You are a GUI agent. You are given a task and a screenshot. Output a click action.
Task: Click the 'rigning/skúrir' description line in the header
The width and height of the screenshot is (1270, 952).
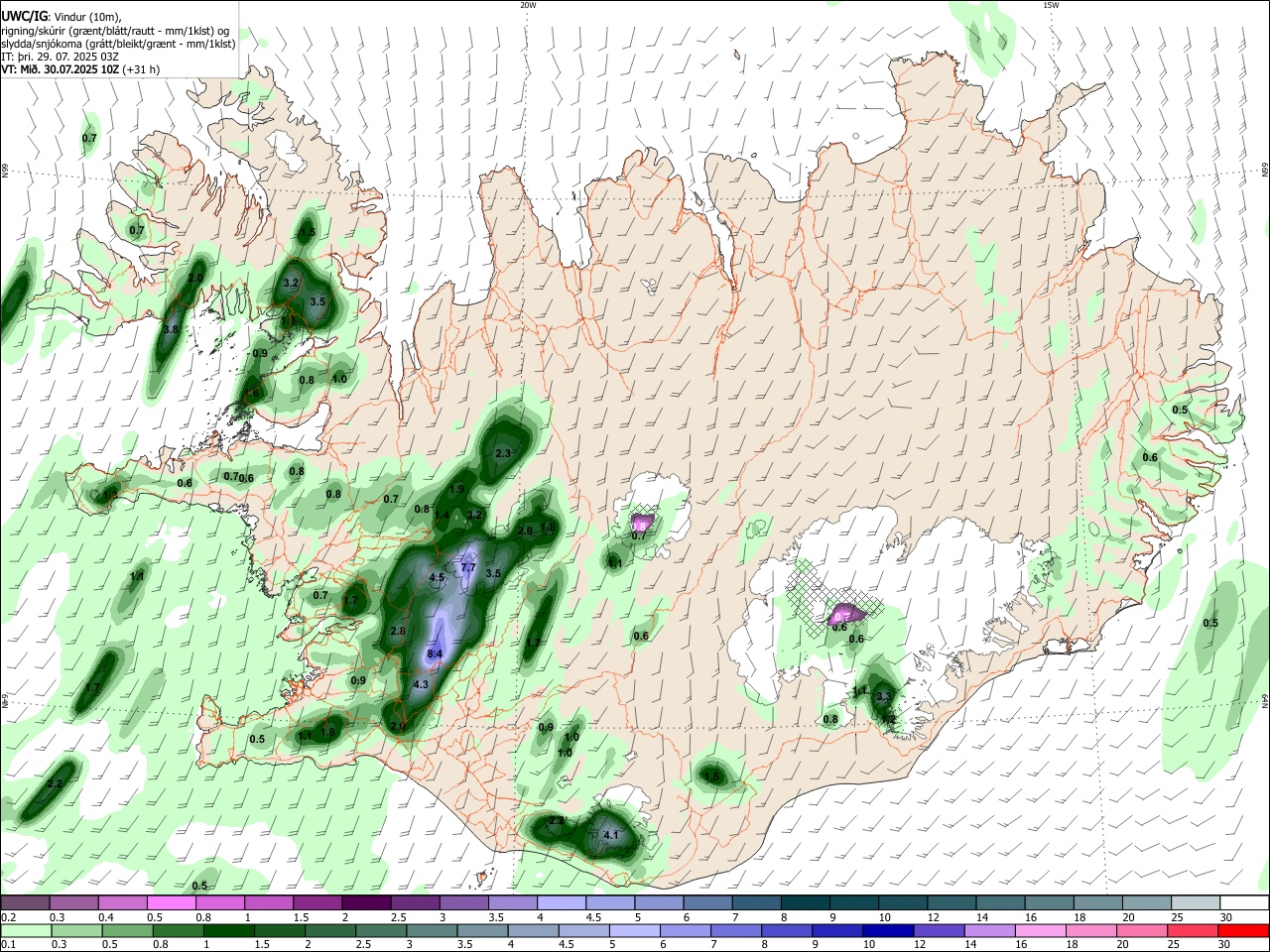click(116, 31)
